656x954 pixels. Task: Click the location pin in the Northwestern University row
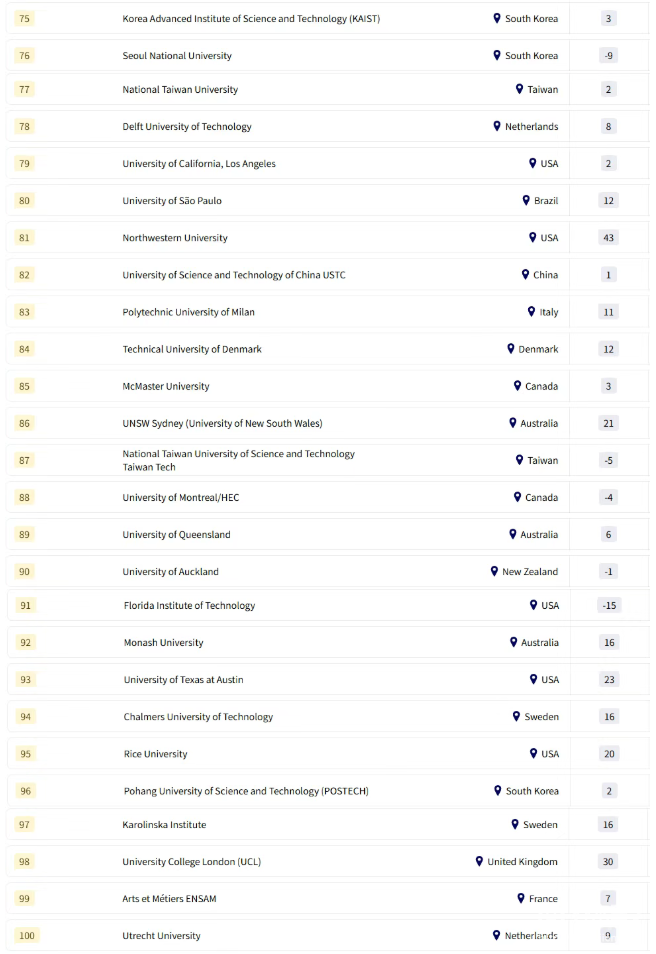532,237
